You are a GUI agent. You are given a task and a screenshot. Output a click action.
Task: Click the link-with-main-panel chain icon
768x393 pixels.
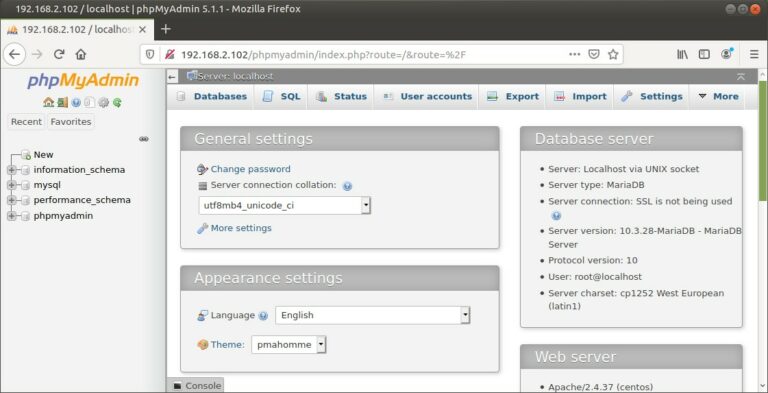point(144,139)
